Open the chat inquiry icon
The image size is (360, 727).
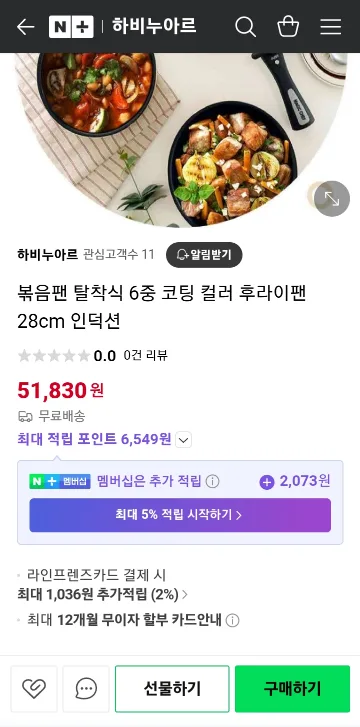tap(86, 689)
